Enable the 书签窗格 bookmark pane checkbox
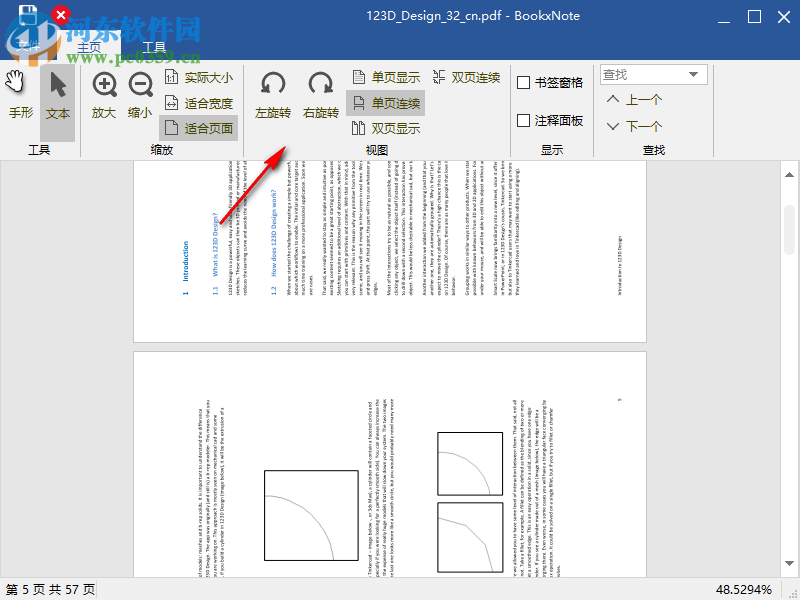This screenshot has height=600, width=800. 522,82
